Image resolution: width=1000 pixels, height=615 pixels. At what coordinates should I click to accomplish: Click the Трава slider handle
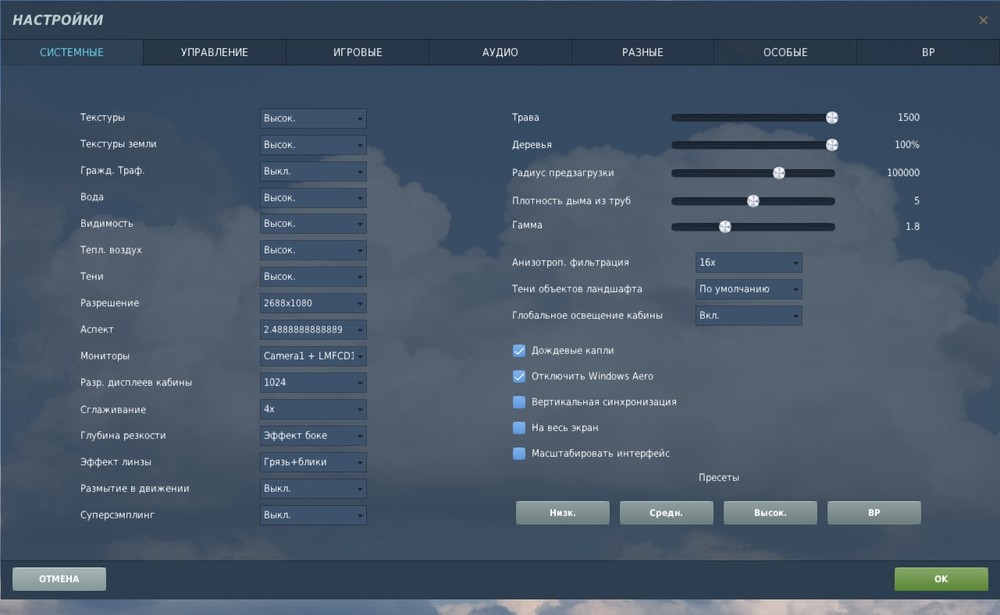click(832, 117)
